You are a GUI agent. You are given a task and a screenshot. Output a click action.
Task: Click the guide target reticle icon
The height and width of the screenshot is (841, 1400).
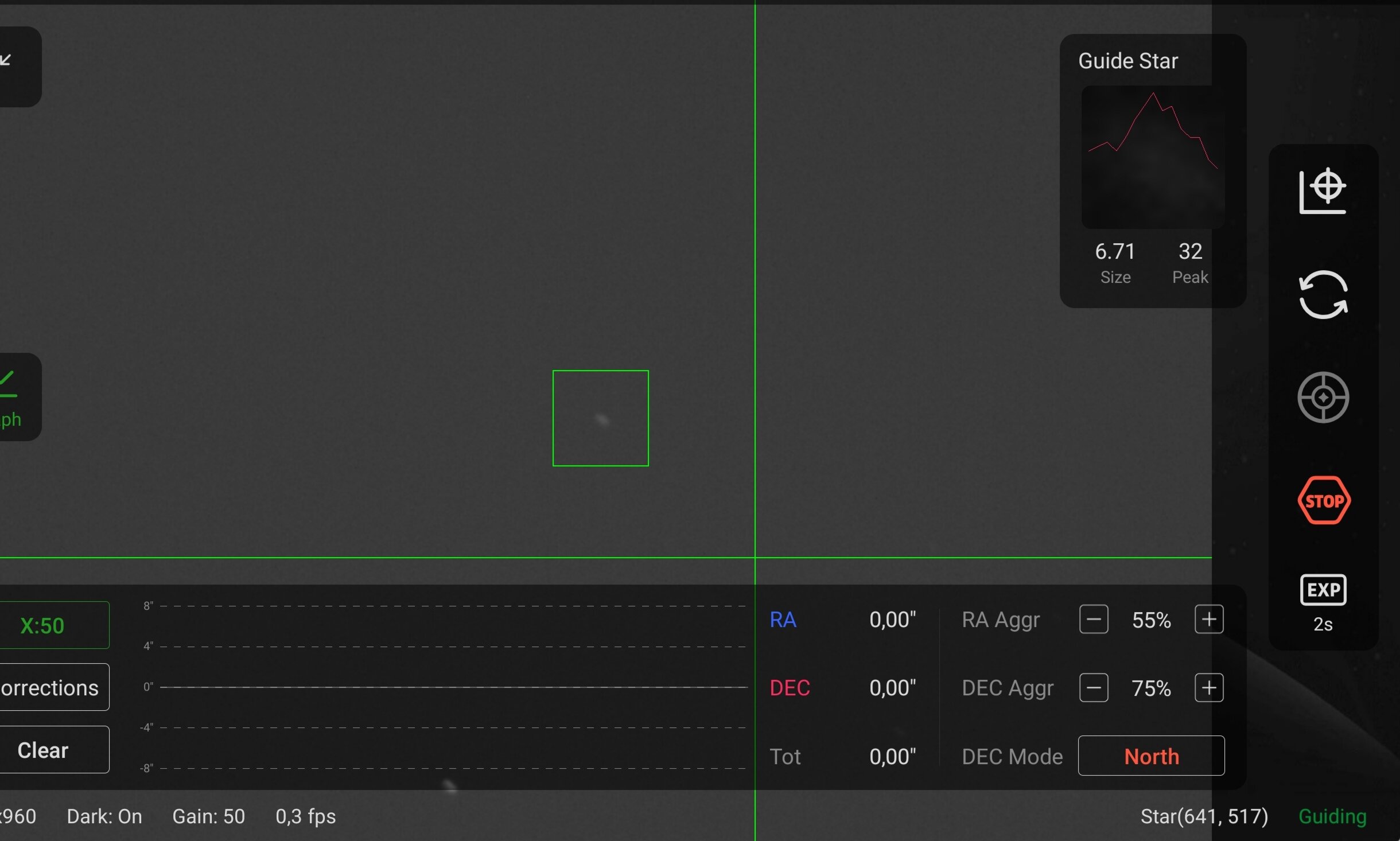tap(1323, 397)
